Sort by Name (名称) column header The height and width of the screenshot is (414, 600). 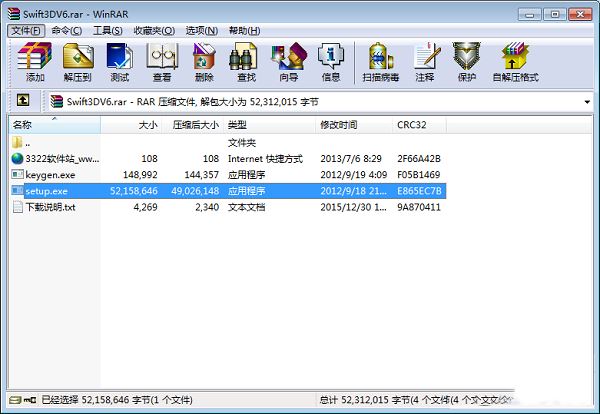tap(54, 125)
